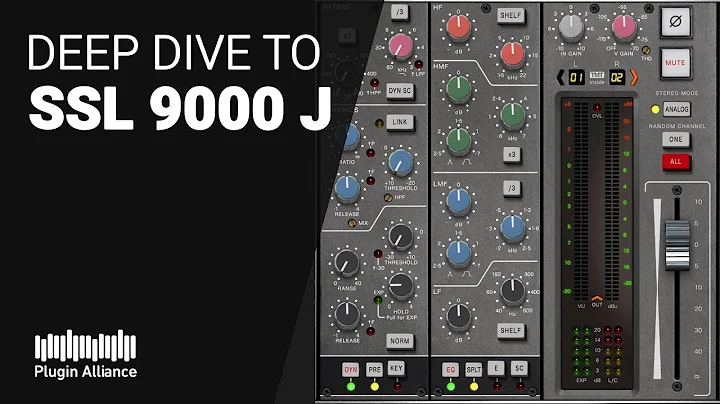Image resolution: width=720 pixels, height=404 pixels.
Task: Click the orange OUT meter arrow indicator
Action: [596, 299]
